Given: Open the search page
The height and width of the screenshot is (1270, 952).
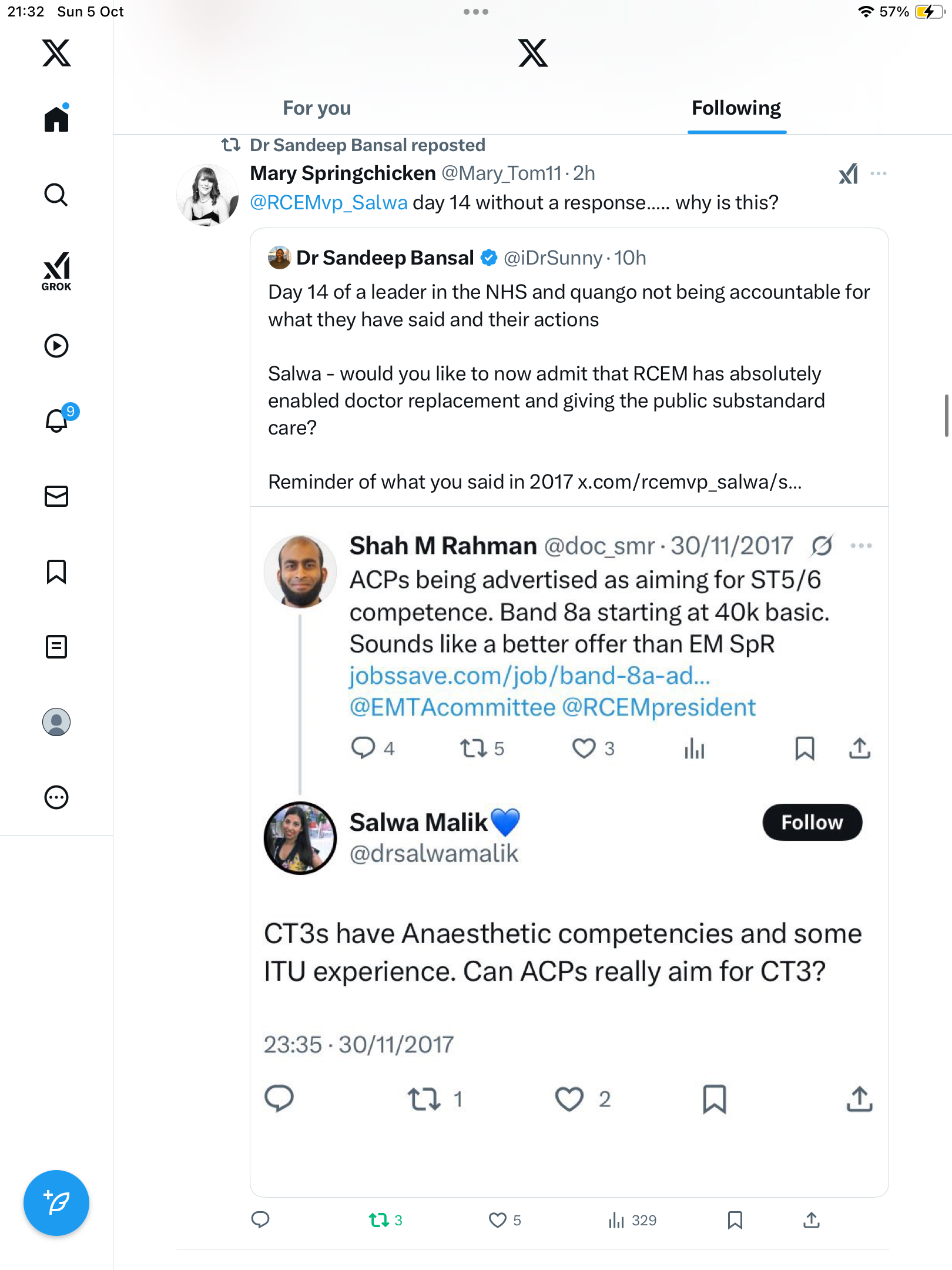Looking at the screenshot, I should point(56,195).
